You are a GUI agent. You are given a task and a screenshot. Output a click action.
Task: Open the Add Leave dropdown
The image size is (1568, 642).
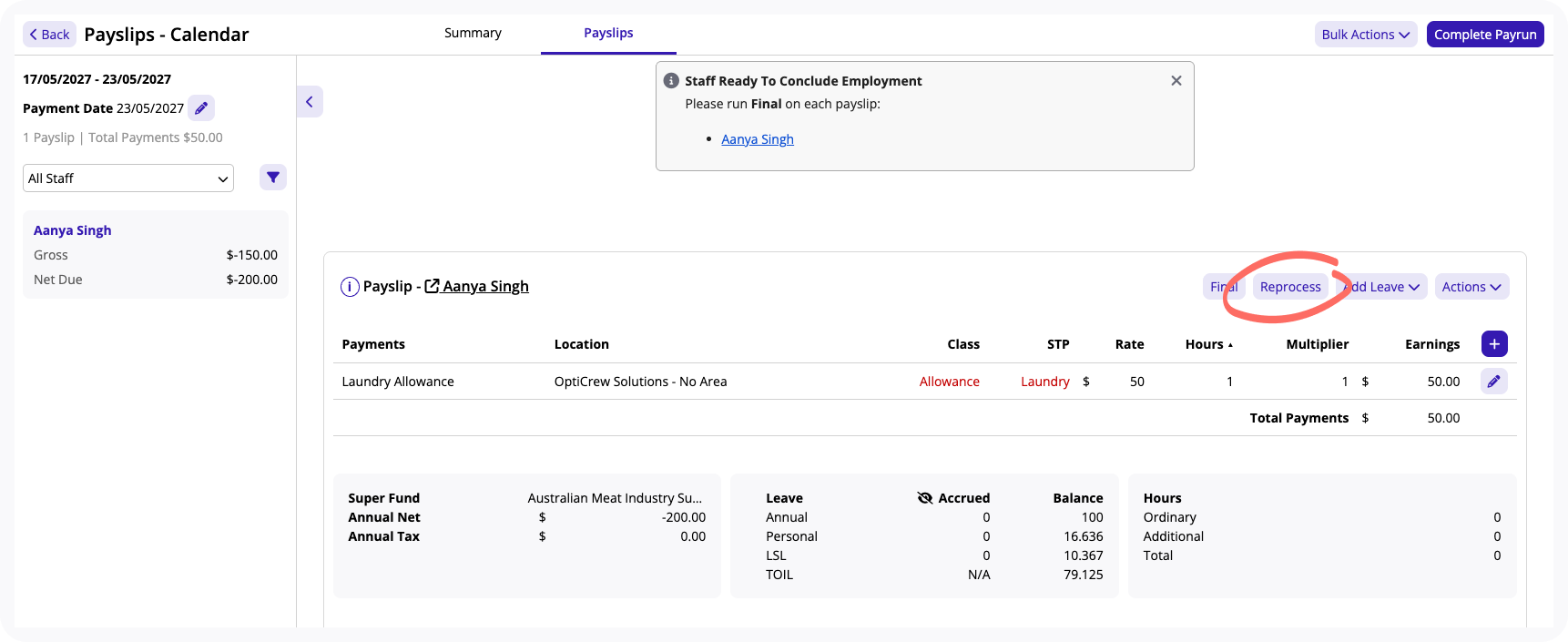click(1381, 287)
